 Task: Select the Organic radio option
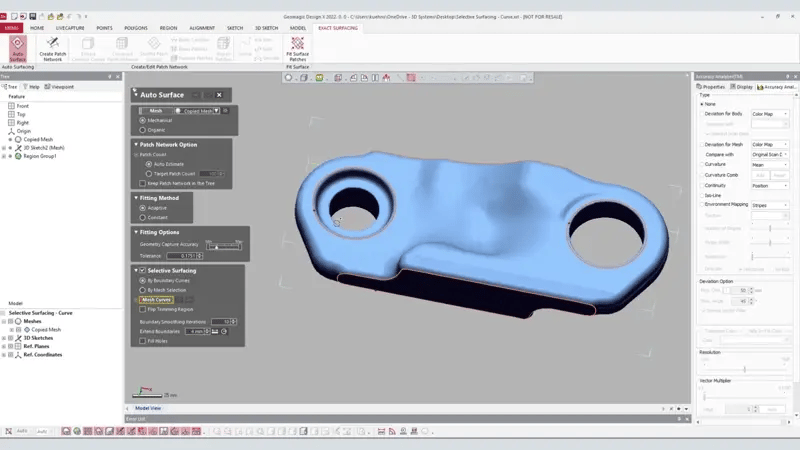(143, 129)
